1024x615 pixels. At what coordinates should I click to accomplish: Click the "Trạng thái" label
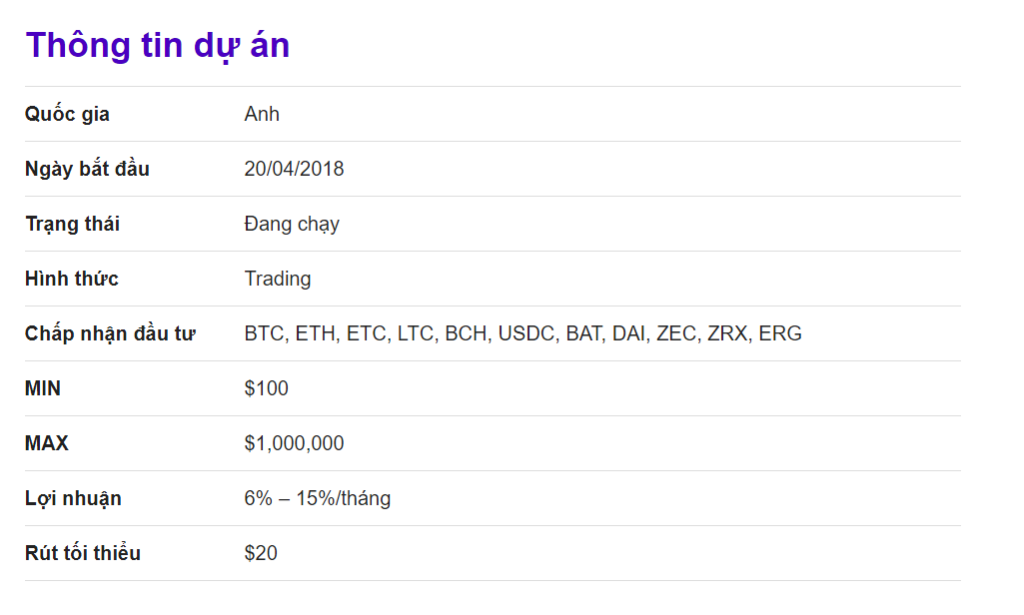(x=72, y=224)
